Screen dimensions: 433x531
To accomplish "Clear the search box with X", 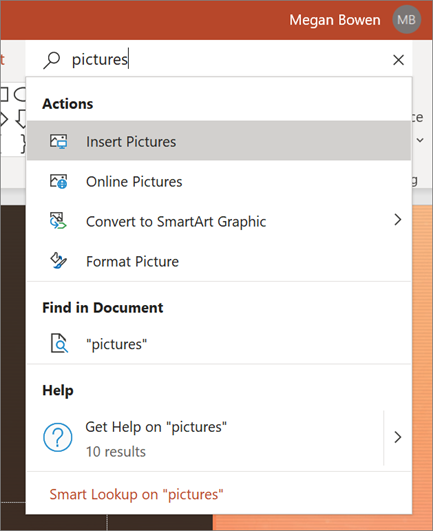I will click(398, 60).
